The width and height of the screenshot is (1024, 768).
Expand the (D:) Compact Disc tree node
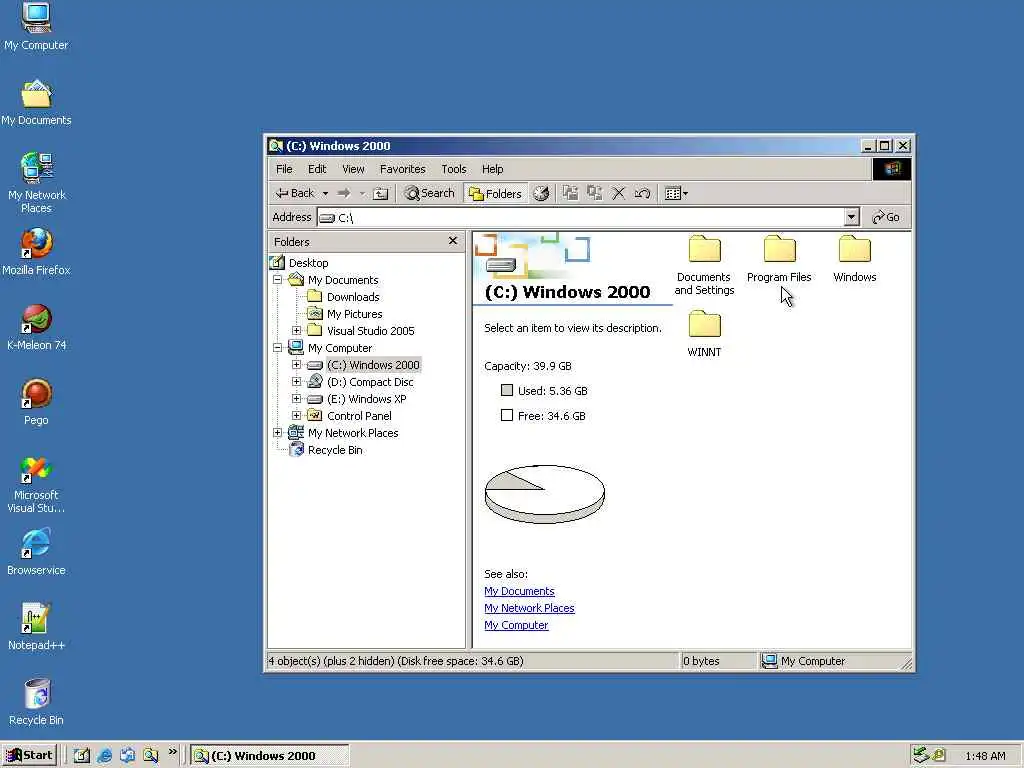pos(296,381)
